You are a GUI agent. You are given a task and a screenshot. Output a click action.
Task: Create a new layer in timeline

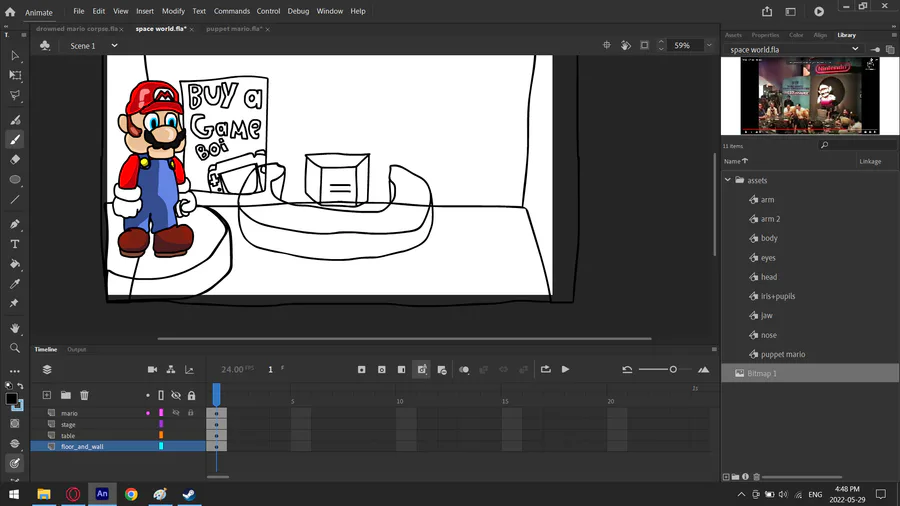(x=47, y=395)
